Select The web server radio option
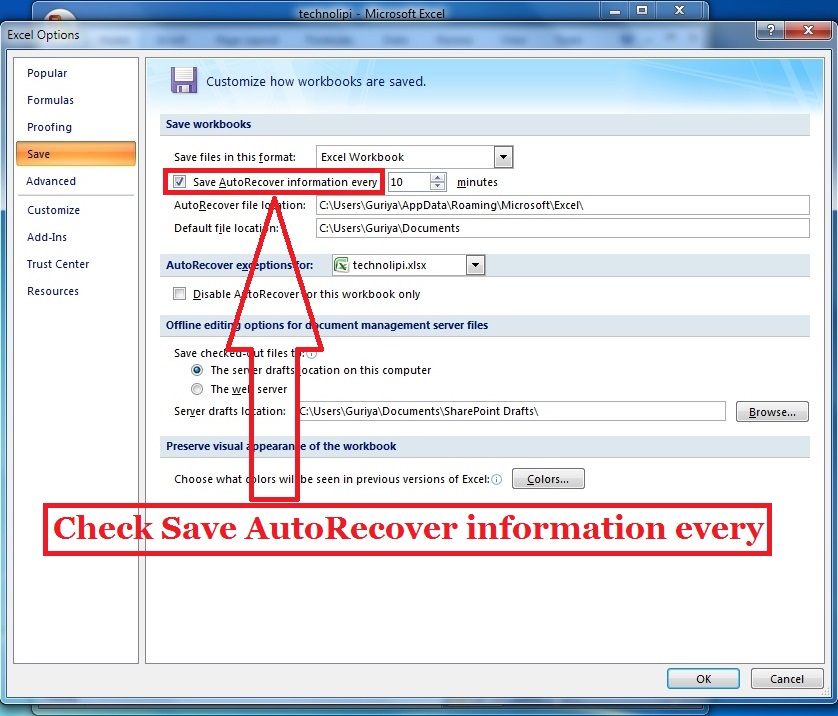The width and height of the screenshot is (838, 716). 197,389
